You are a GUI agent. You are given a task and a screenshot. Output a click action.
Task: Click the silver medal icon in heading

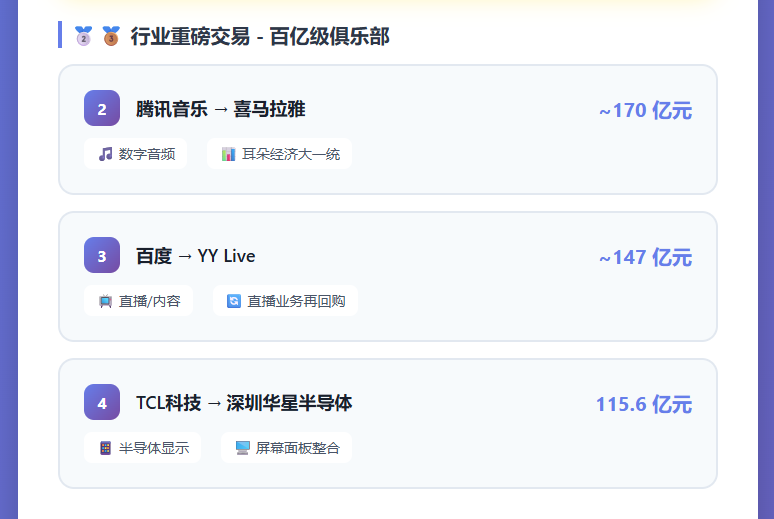pos(83,36)
